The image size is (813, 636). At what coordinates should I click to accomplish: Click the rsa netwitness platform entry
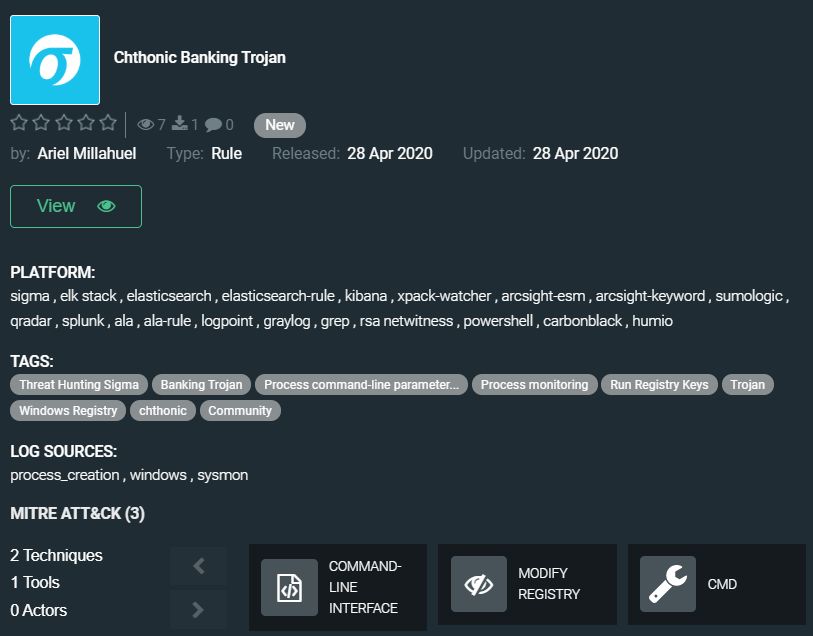(406, 321)
